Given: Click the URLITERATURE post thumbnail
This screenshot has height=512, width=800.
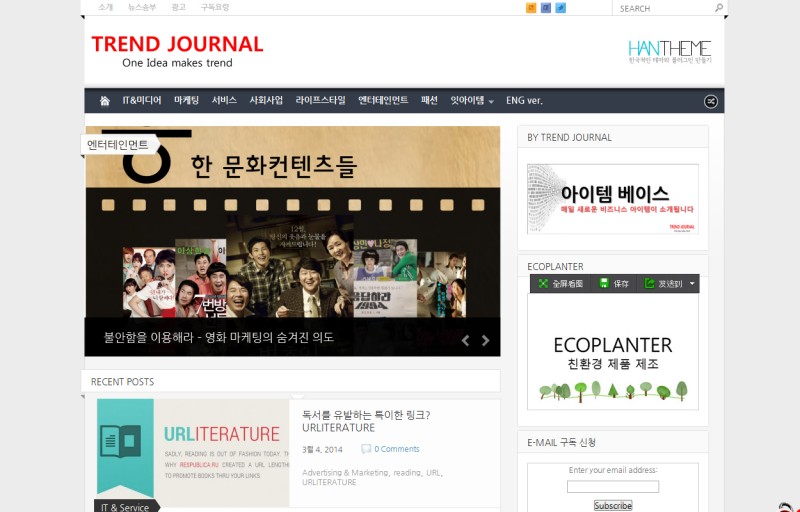Looking at the screenshot, I should 193,451.
